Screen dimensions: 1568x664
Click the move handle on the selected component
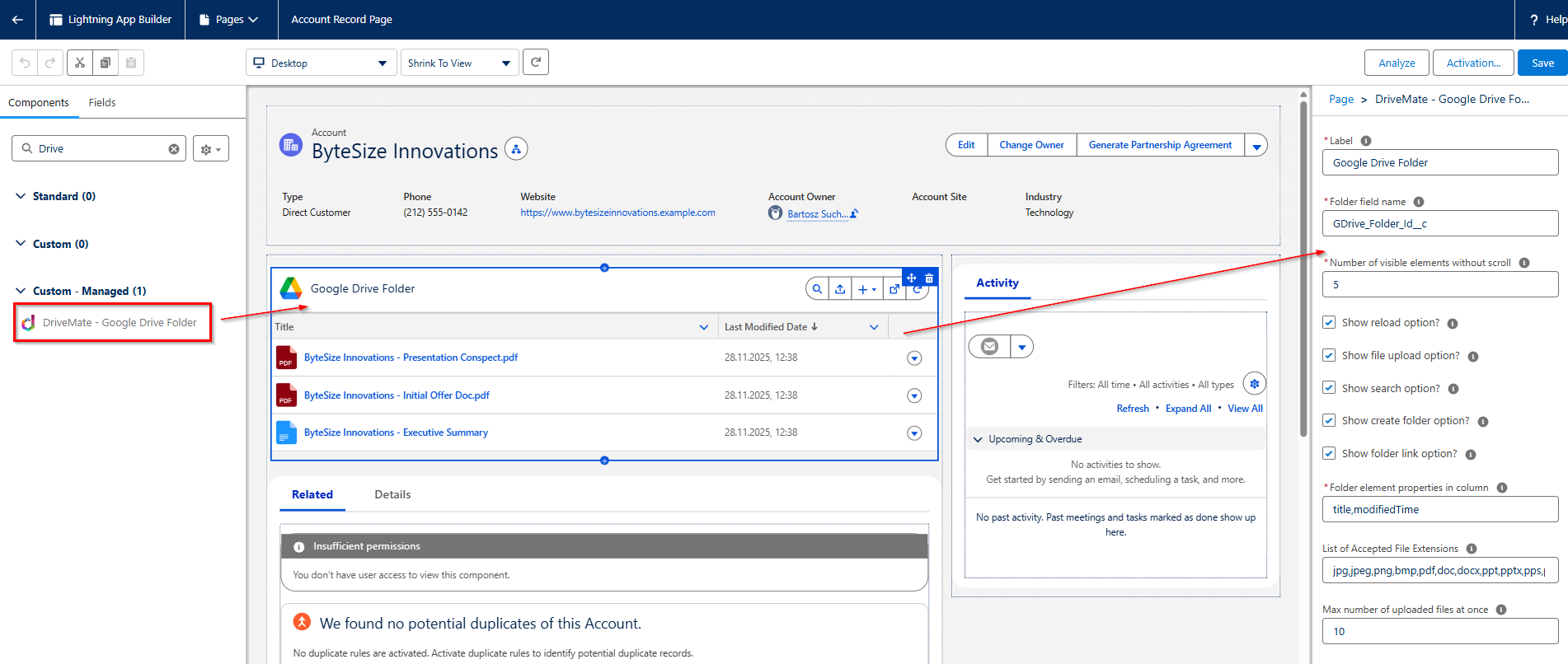(912, 278)
